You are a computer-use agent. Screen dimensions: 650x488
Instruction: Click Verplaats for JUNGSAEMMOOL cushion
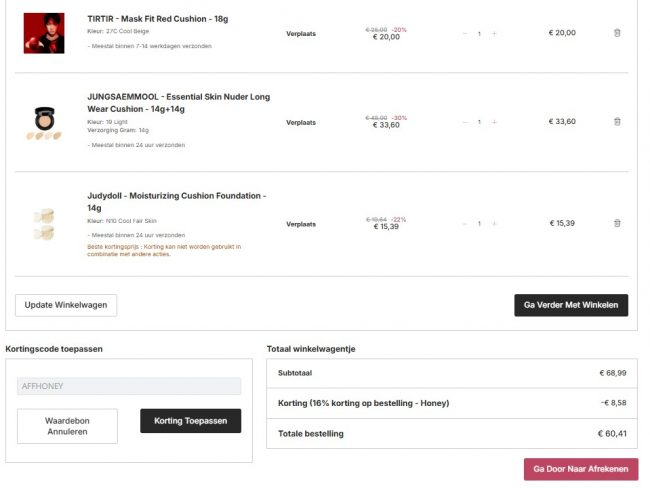click(301, 122)
